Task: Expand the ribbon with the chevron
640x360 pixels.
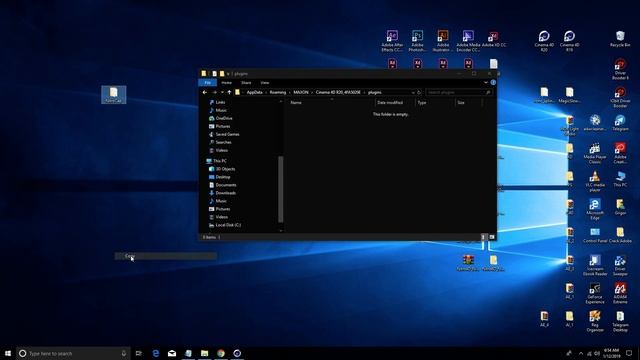Action: pos(486,82)
